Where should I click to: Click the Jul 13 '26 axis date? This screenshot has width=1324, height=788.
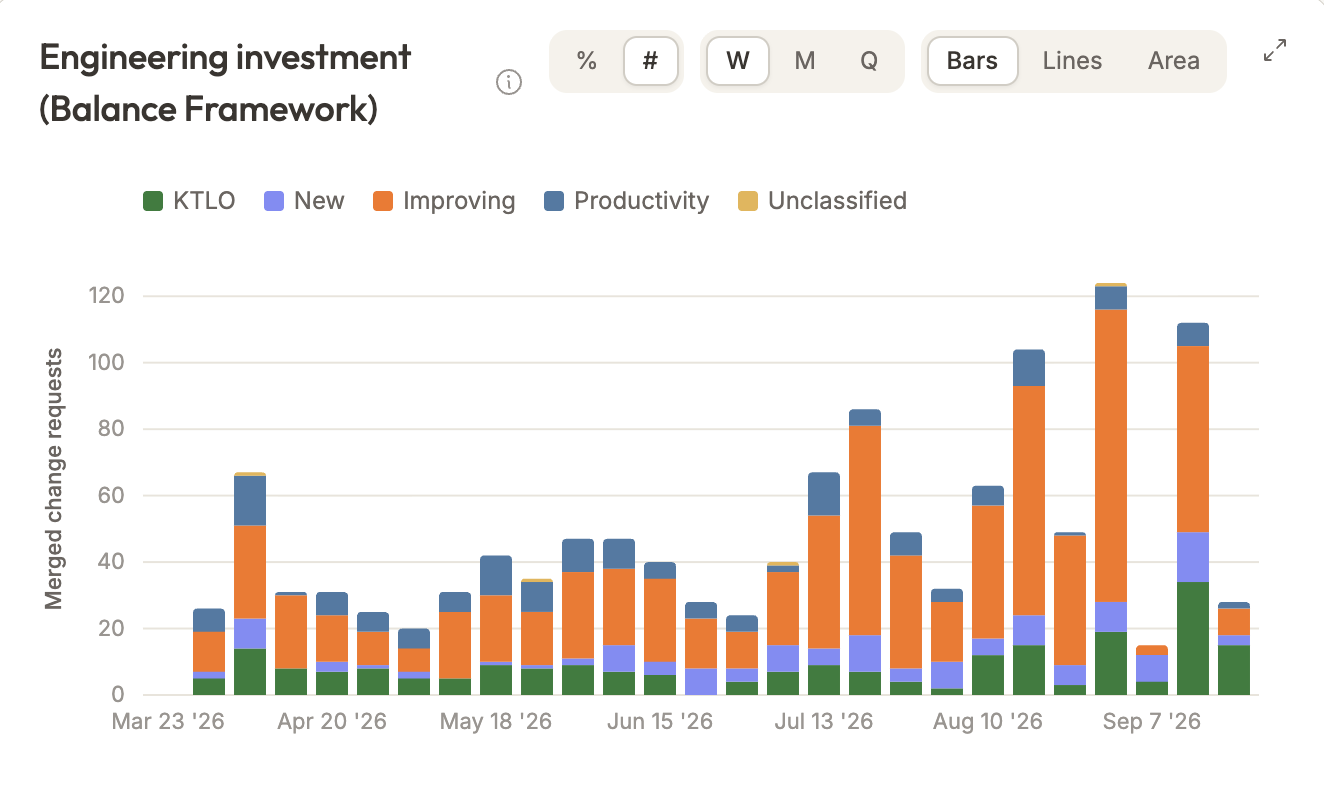coord(823,721)
